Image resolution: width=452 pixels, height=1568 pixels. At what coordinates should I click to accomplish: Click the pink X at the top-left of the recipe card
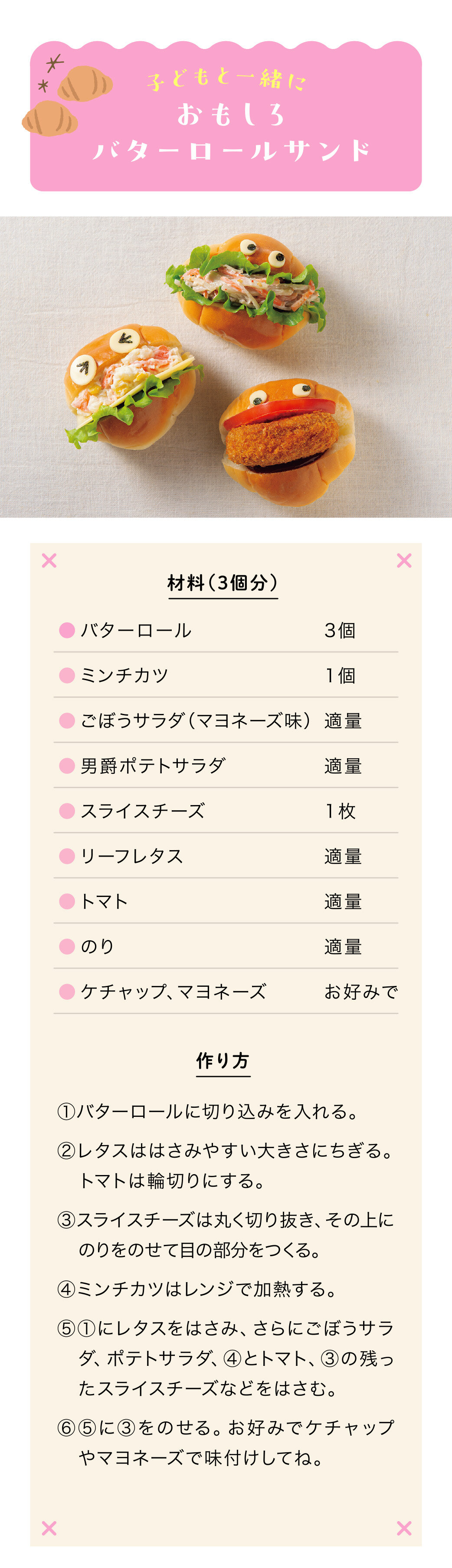pos(49,560)
